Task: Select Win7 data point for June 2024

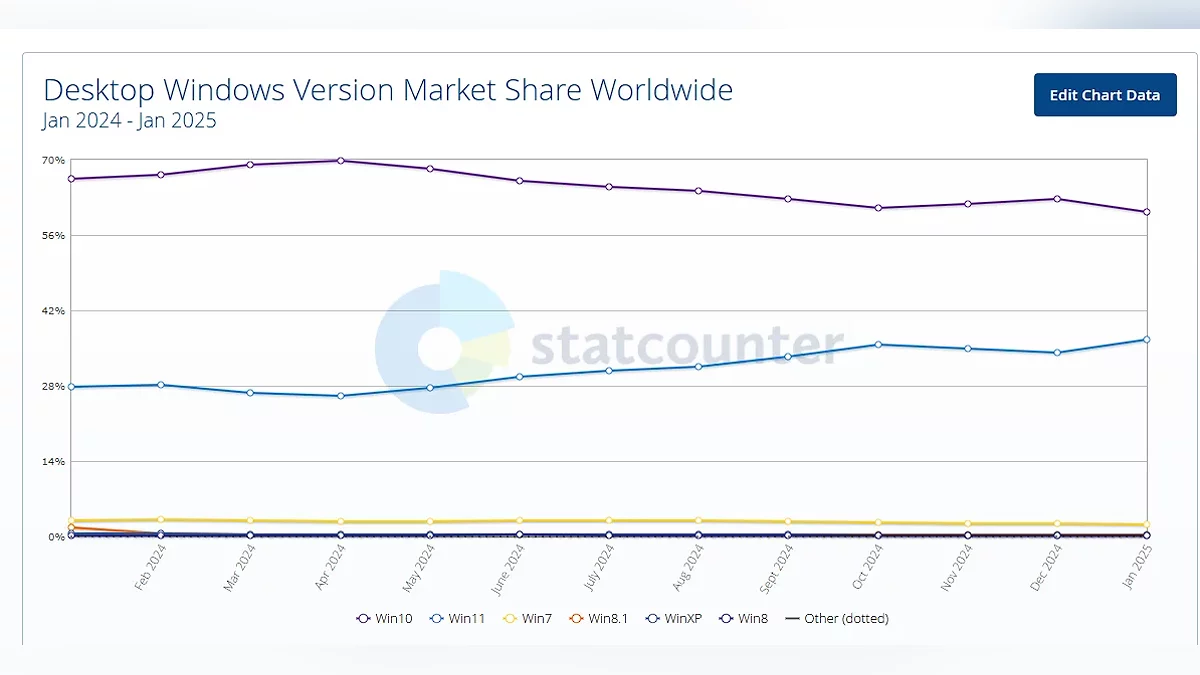Action: click(520, 521)
